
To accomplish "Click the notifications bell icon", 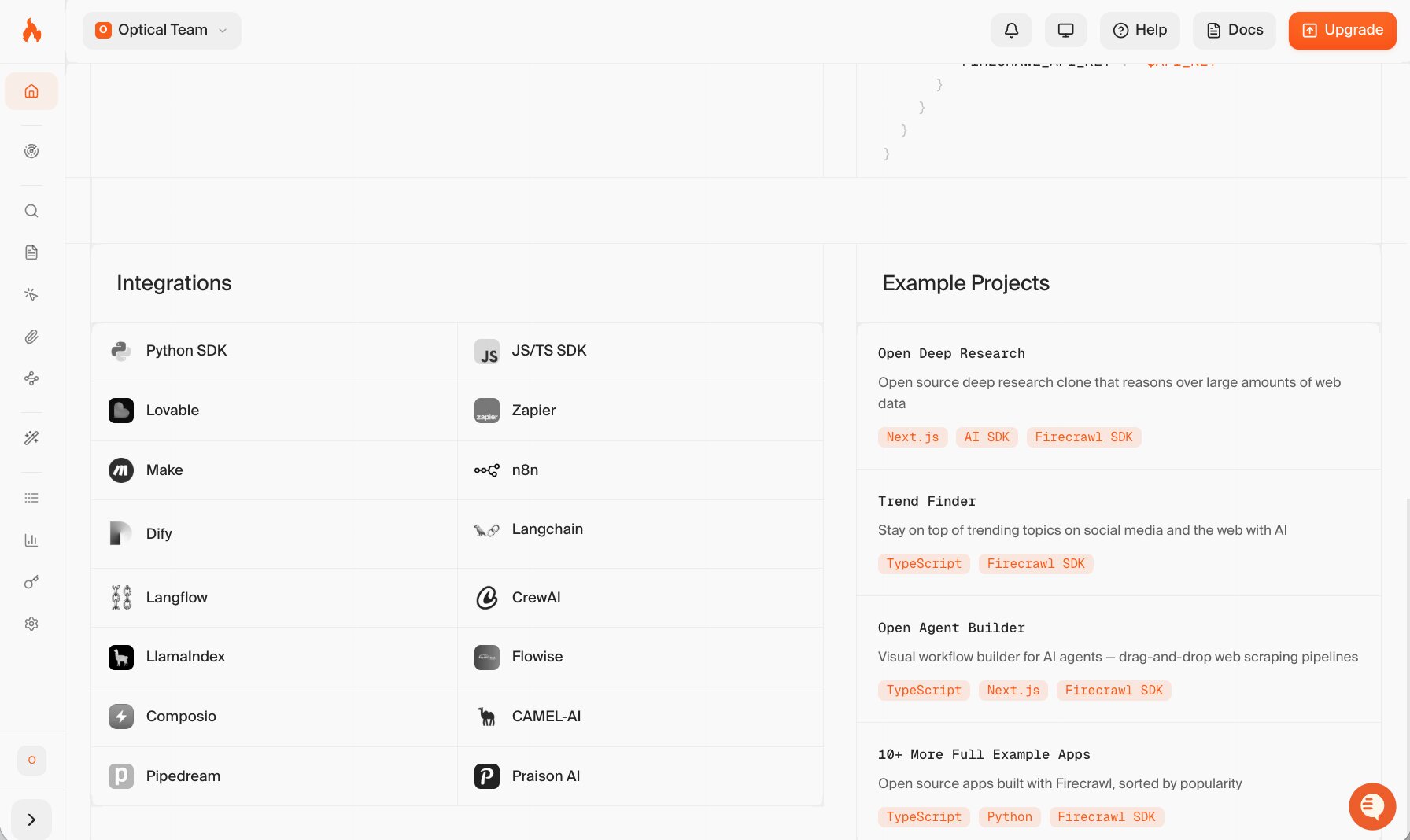I will point(1012,31).
